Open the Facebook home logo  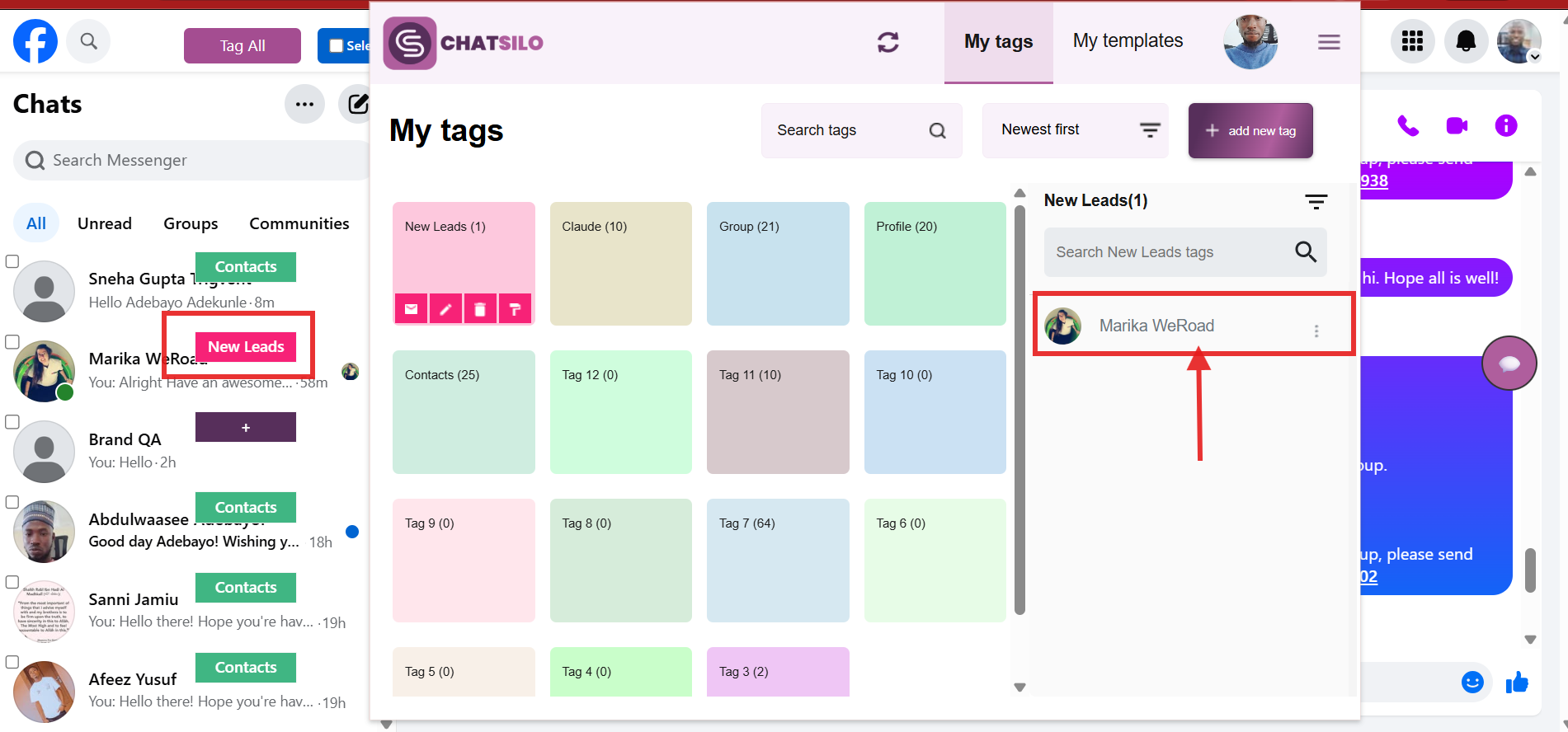click(35, 41)
